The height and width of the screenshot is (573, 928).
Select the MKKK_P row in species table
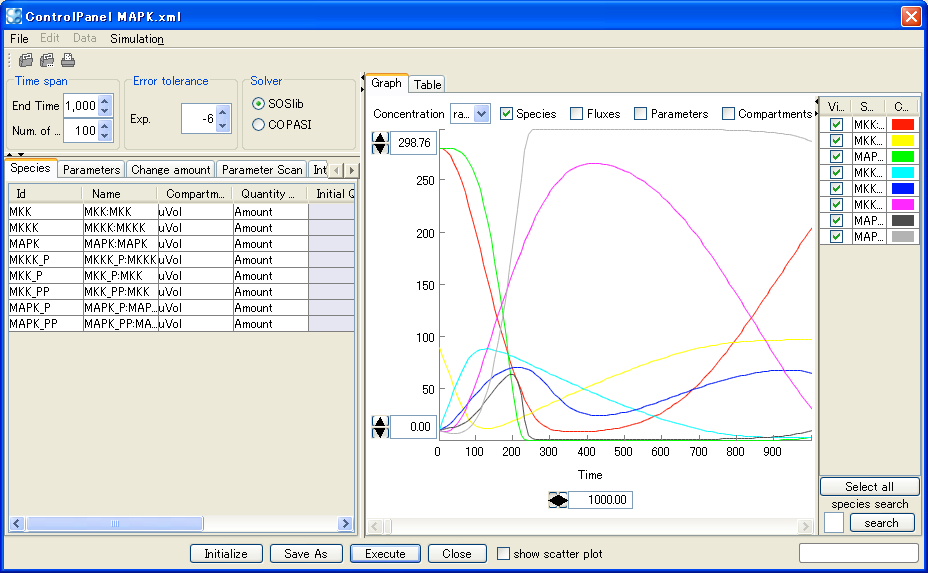click(x=181, y=260)
